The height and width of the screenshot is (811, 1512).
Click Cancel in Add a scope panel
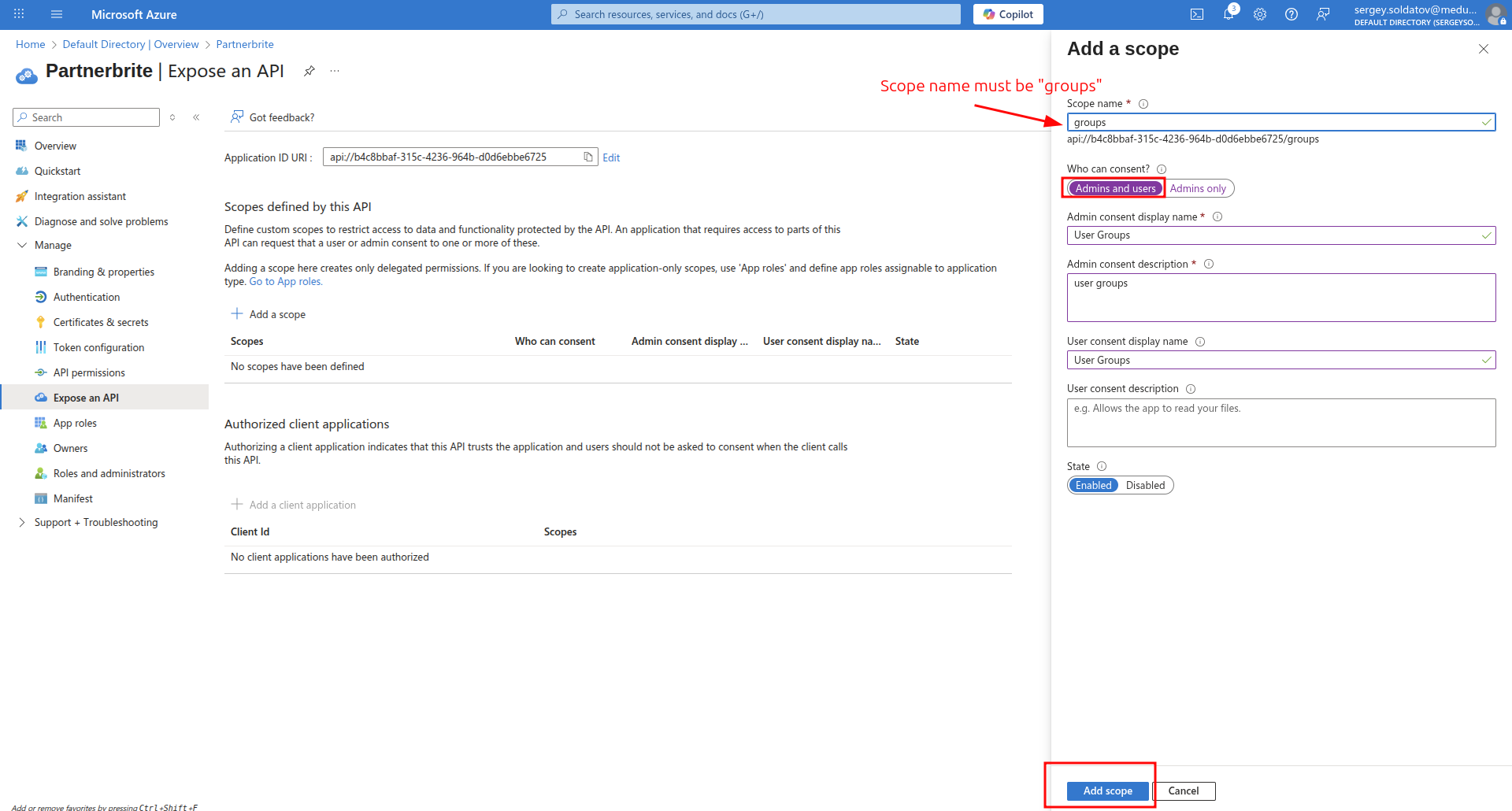click(1183, 791)
